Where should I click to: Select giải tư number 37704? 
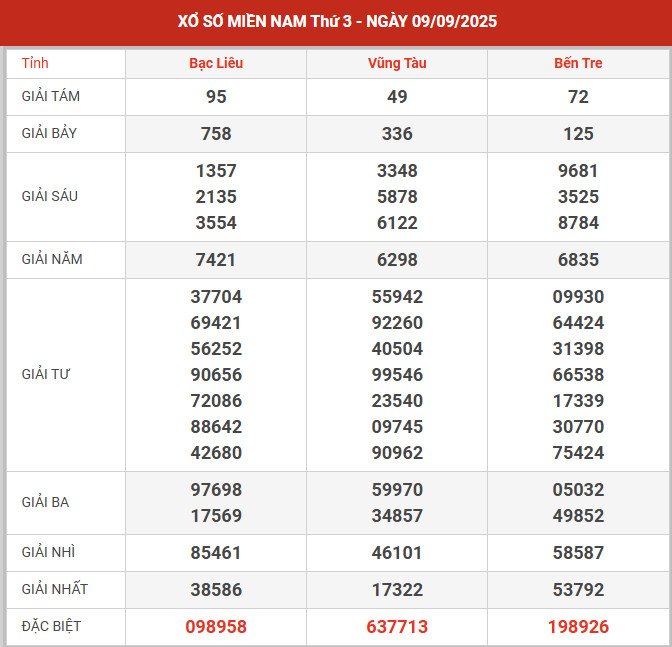216,297
